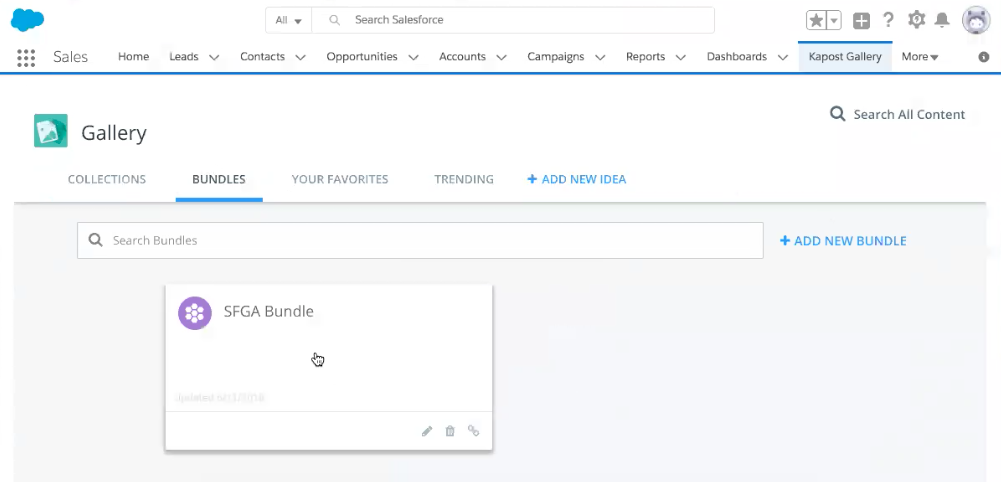Focus the Search Bundles field
The image size is (1001, 482).
coord(420,241)
